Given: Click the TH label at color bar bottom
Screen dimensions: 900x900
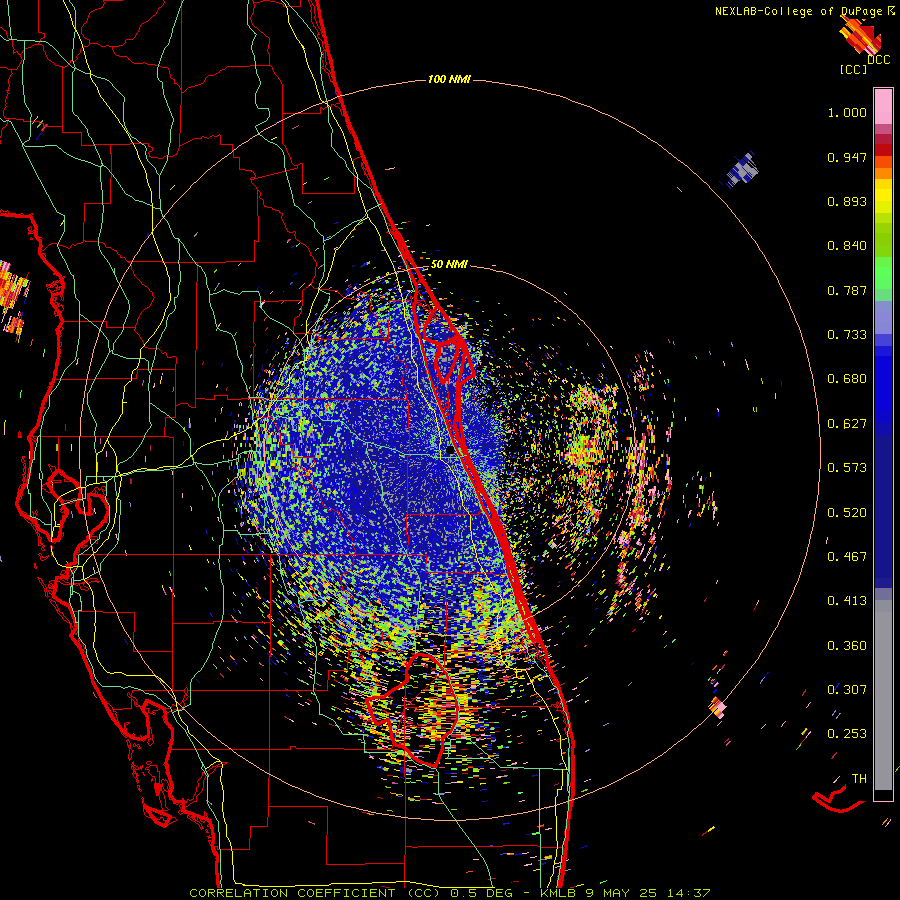Looking at the screenshot, I should point(859,779).
